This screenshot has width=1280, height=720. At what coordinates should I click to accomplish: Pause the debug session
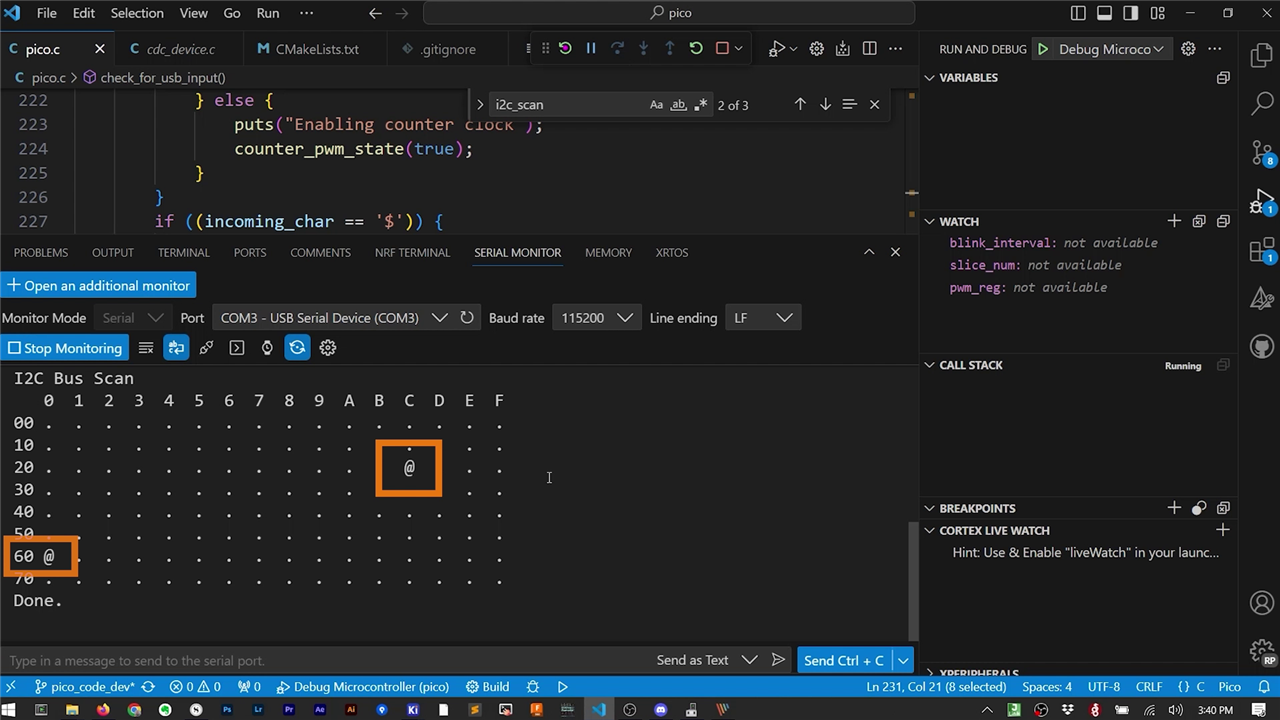(591, 48)
